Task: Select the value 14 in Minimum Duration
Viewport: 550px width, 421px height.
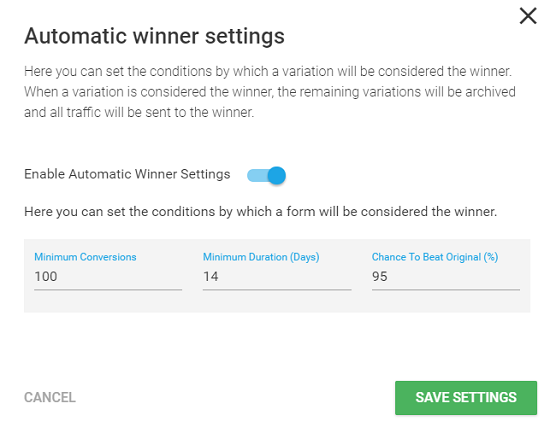Action: (211, 276)
